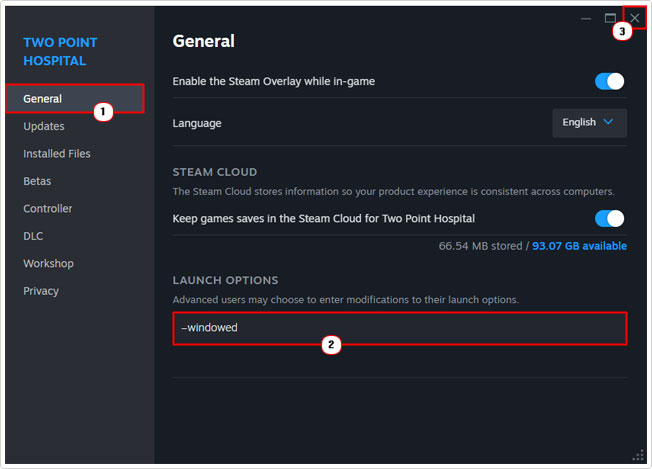
Task: Toggle Keep games saves in Steam Cloud
Action: pyautogui.click(x=609, y=219)
